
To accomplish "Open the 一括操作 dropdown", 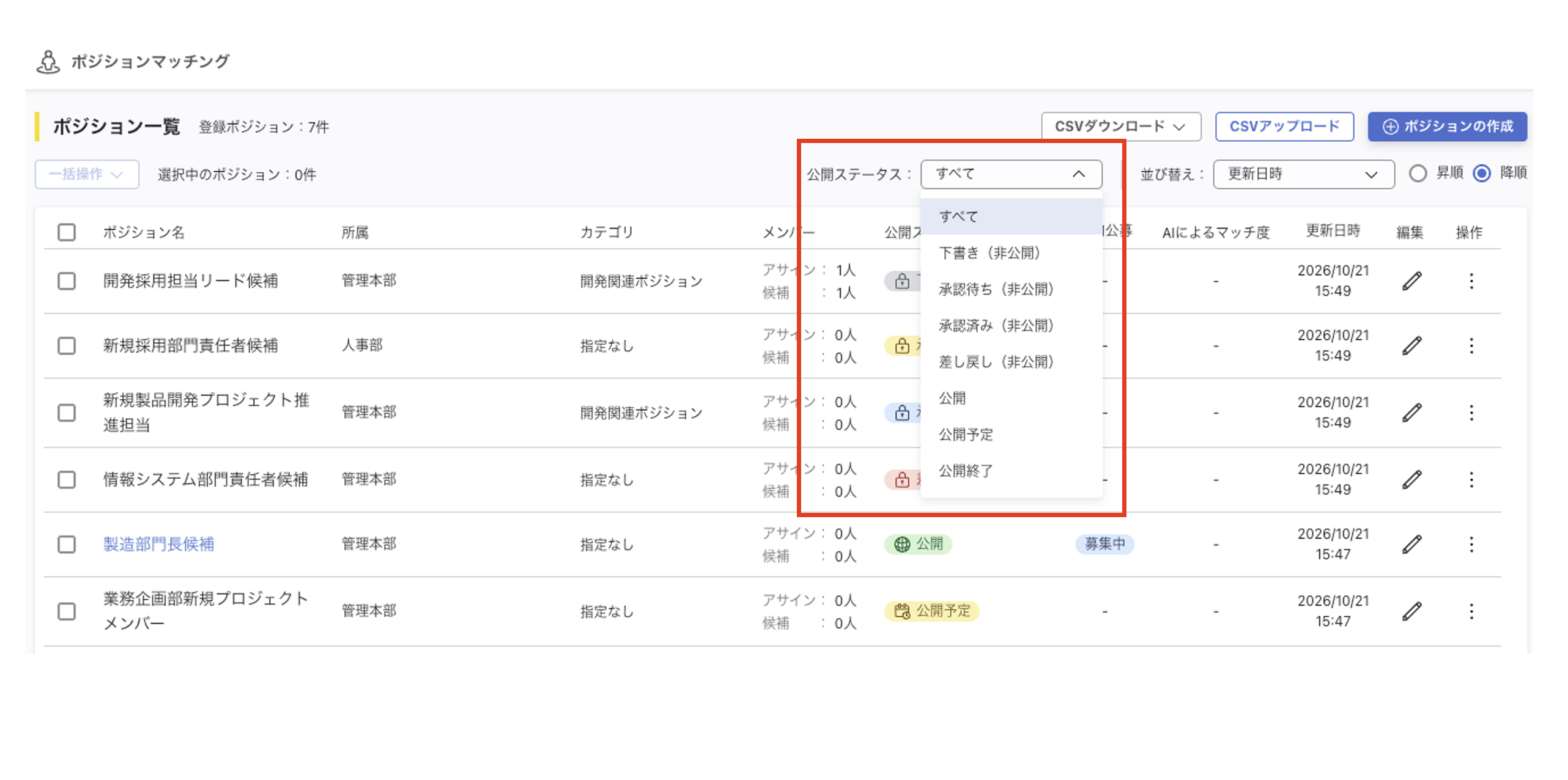I will [x=87, y=174].
